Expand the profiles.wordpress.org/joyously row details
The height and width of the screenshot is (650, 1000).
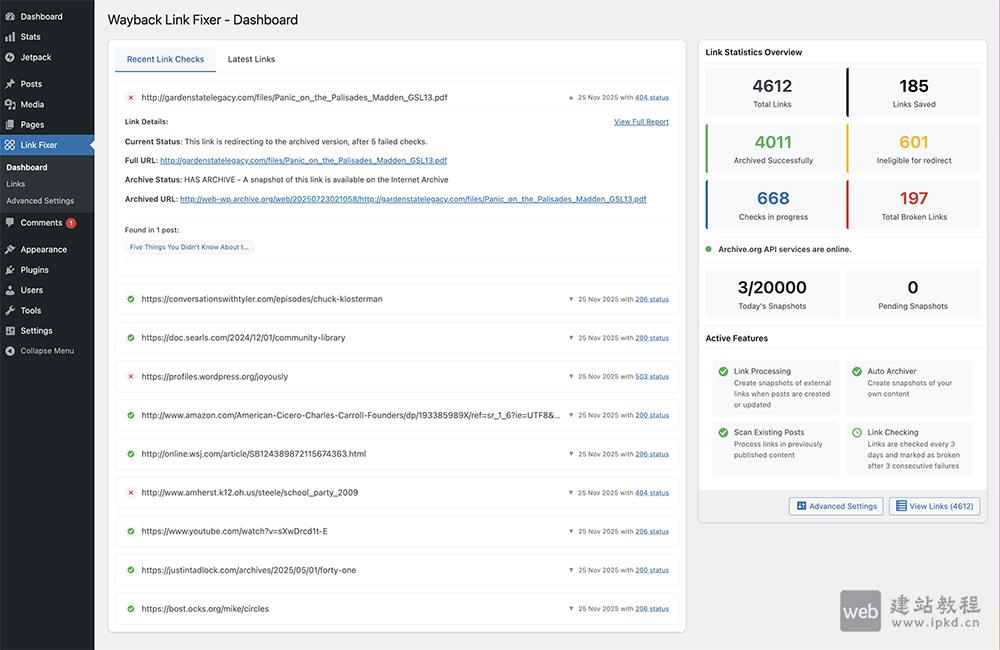[x=571, y=377]
